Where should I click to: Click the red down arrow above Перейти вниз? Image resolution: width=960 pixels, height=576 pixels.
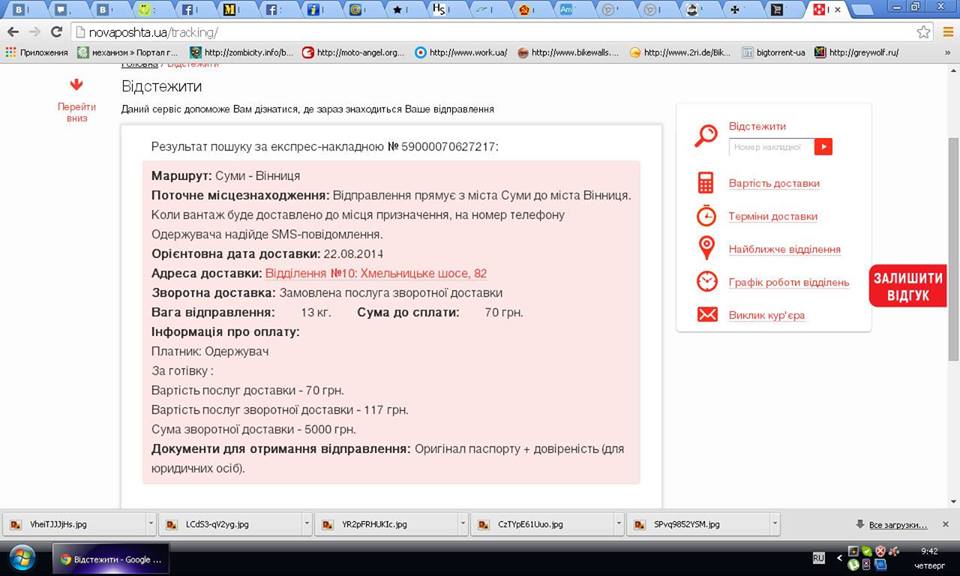click(77, 84)
